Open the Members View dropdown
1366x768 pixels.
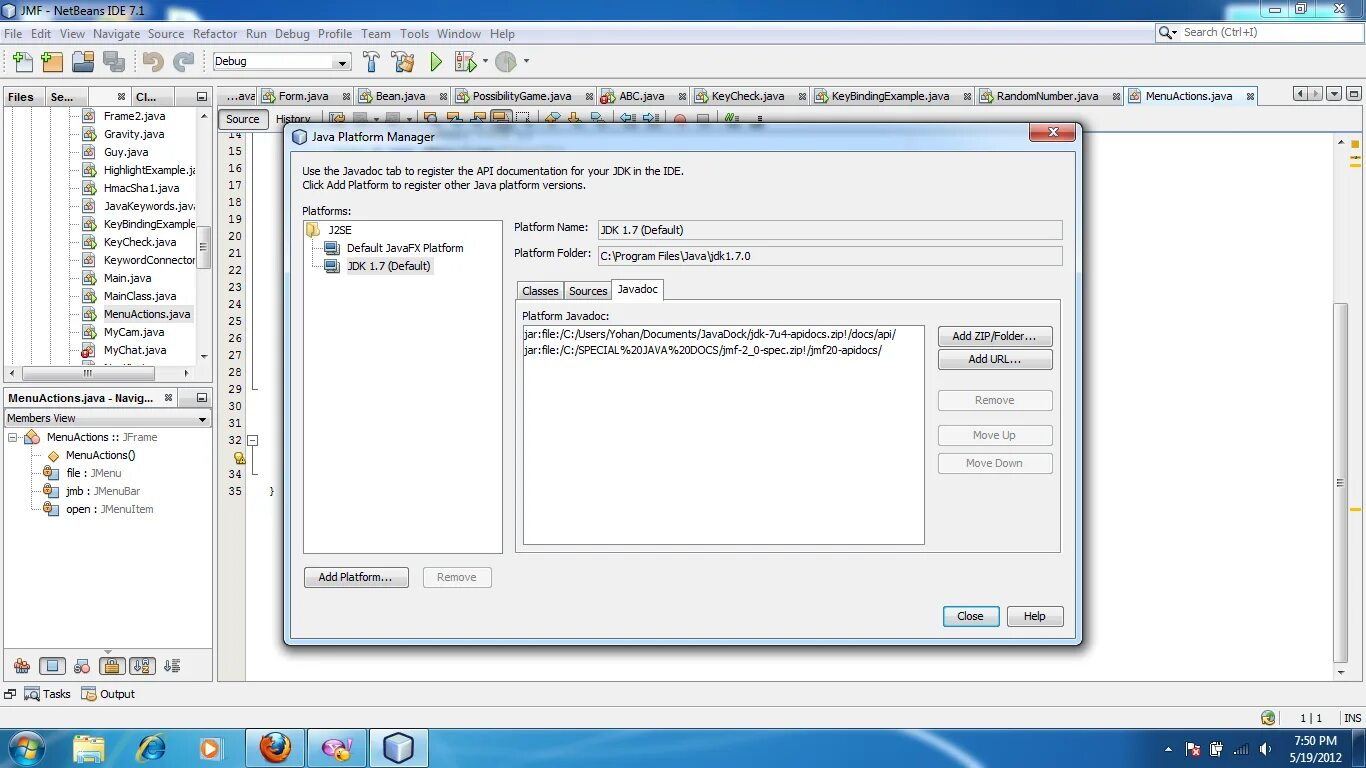(x=108, y=418)
